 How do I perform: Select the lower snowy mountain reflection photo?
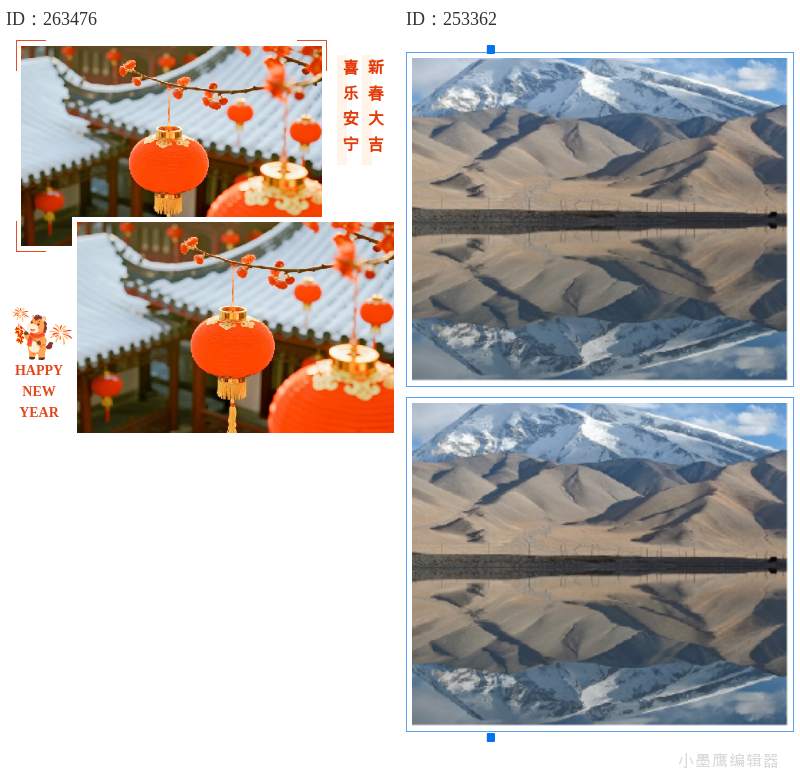[599, 564]
